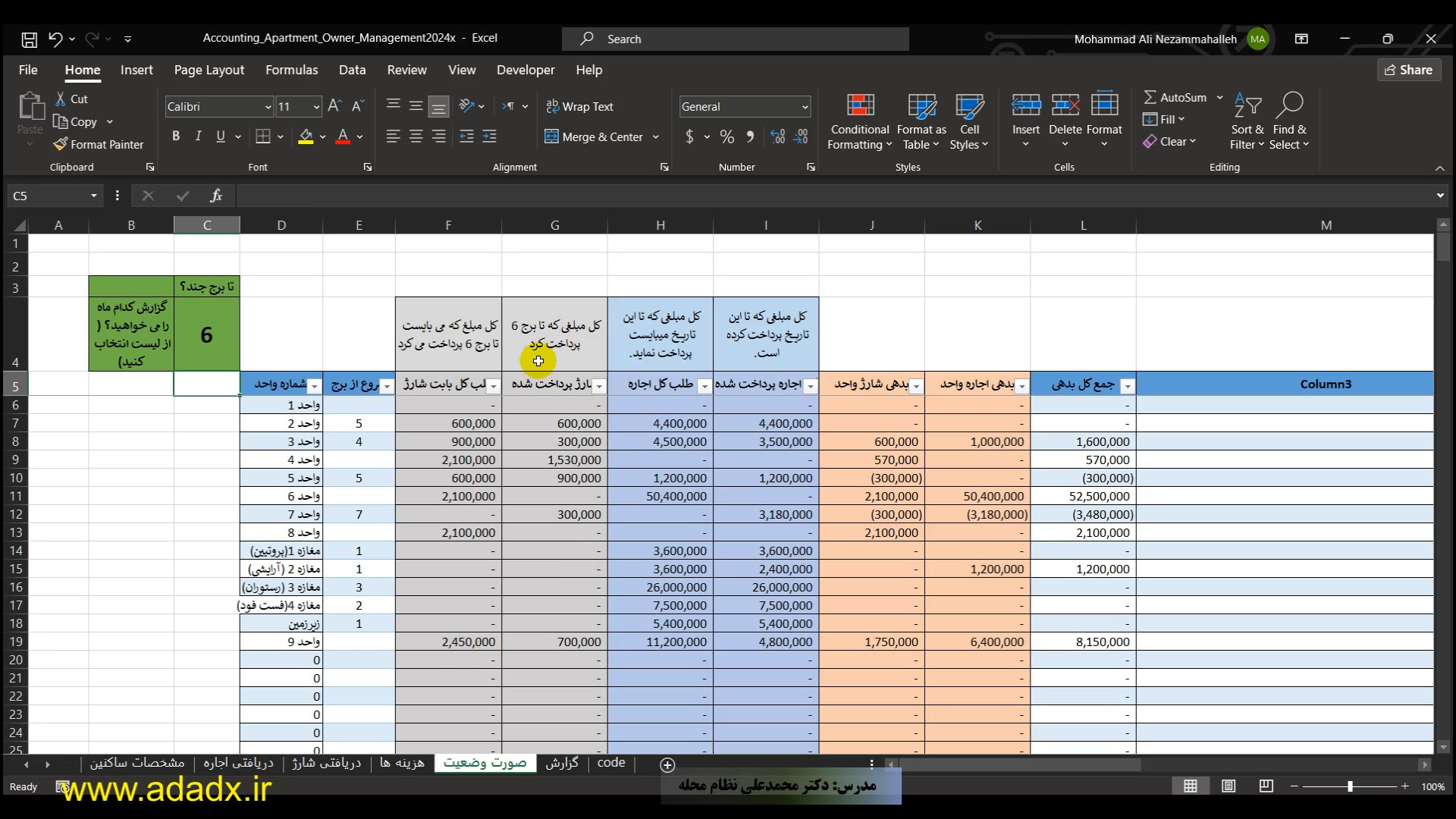Open Conditional Formatting menu
The width and height of the screenshot is (1456, 819).
(x=860, y=121)
